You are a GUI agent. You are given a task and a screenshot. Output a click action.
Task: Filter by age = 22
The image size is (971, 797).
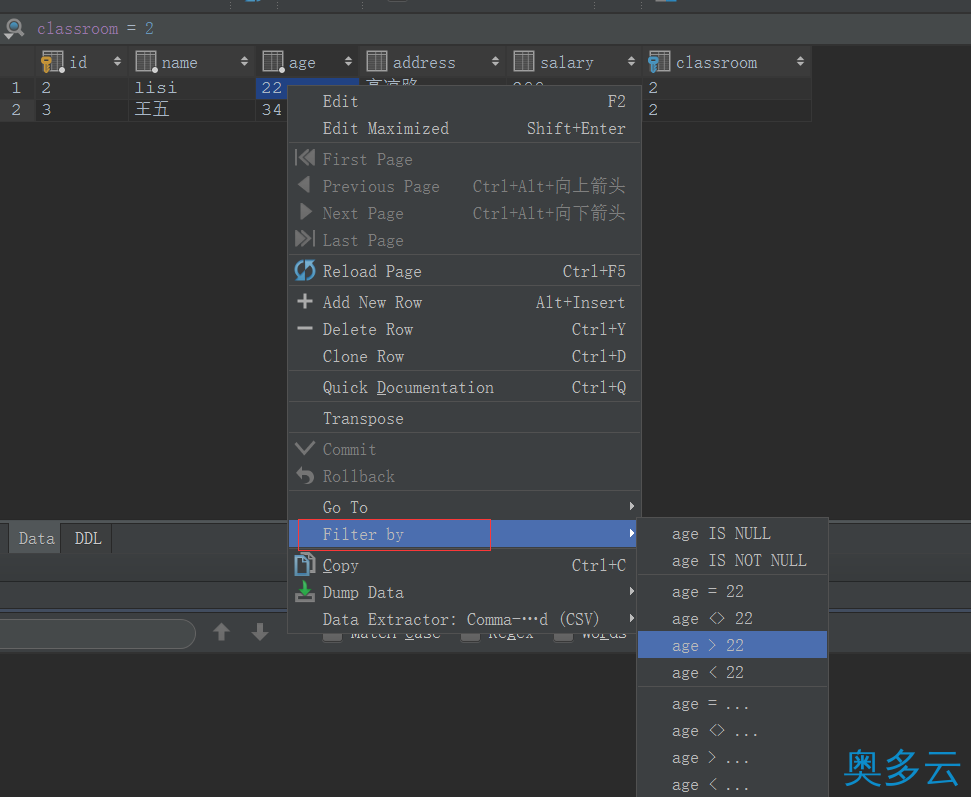(733, 591)
